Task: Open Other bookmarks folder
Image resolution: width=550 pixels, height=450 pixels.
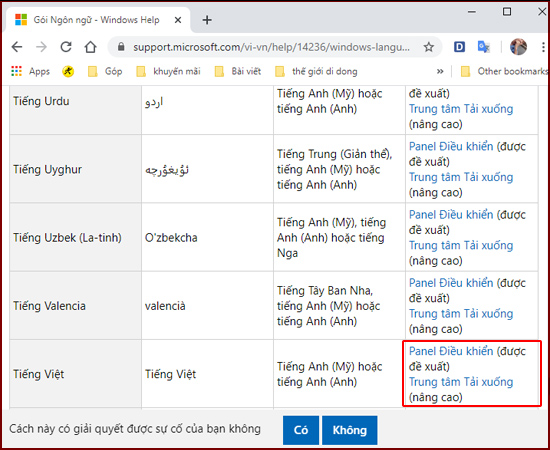Action: coord(504,72)
